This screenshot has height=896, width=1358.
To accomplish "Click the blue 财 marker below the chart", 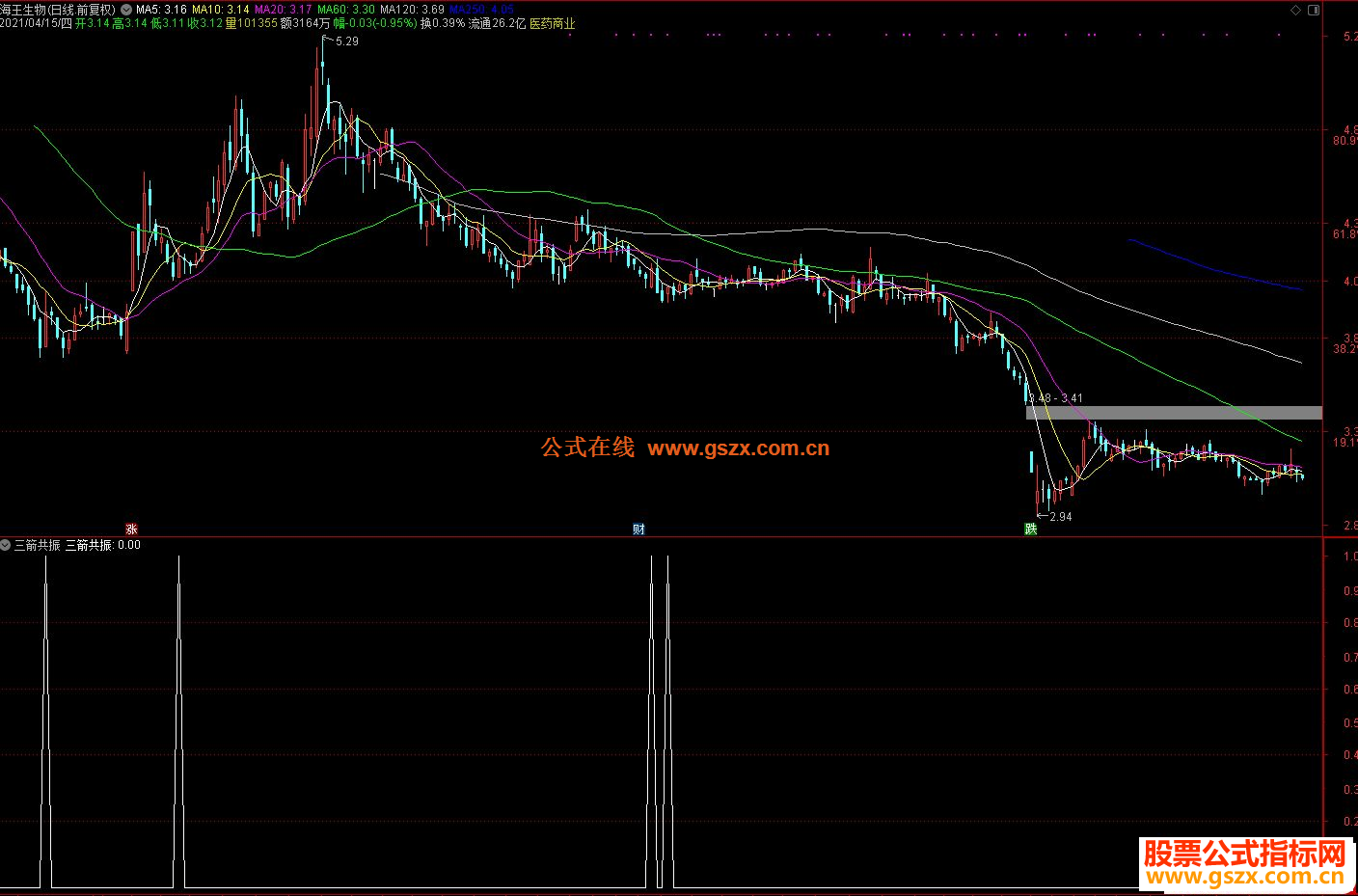I will [638, 529].
